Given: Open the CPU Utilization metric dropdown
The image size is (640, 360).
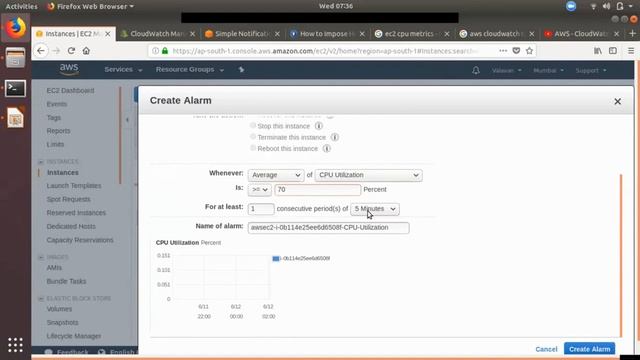Looking at the screenshot, I should click(369, 175).
